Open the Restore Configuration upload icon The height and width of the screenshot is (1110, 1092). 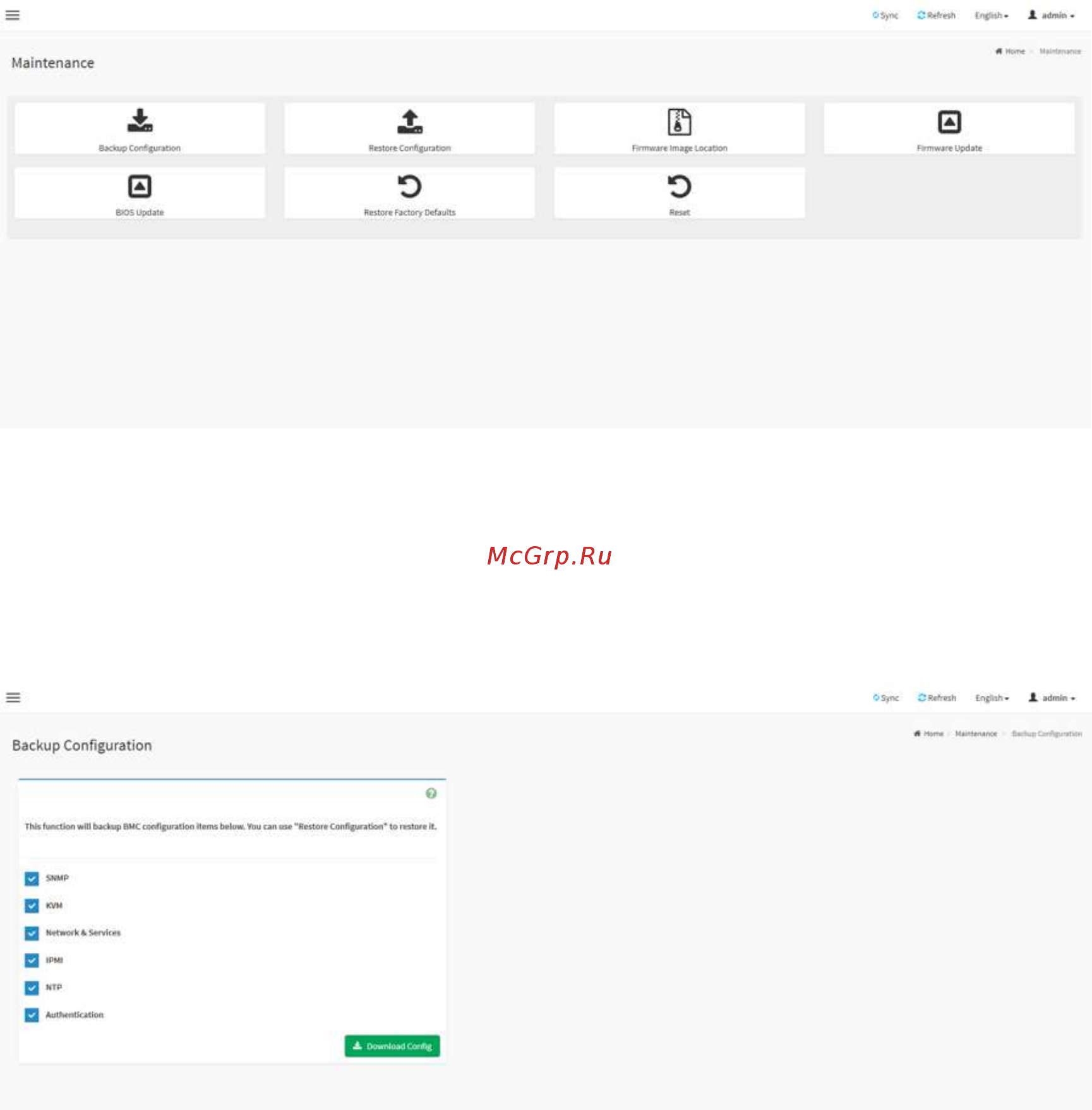[x=409, y=121]
